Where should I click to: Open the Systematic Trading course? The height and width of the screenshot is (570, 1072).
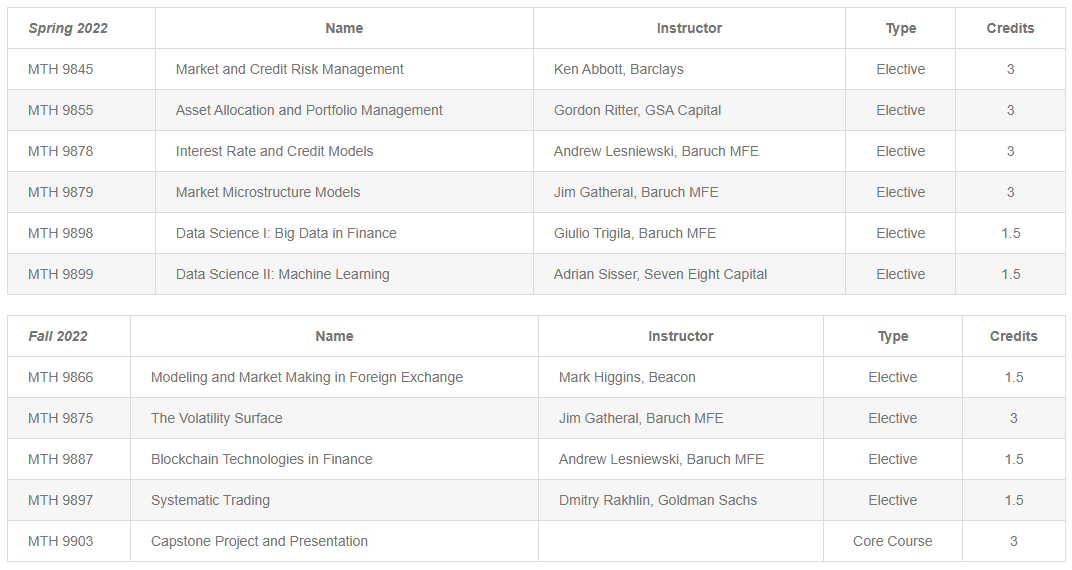click(x=210, y=500)
